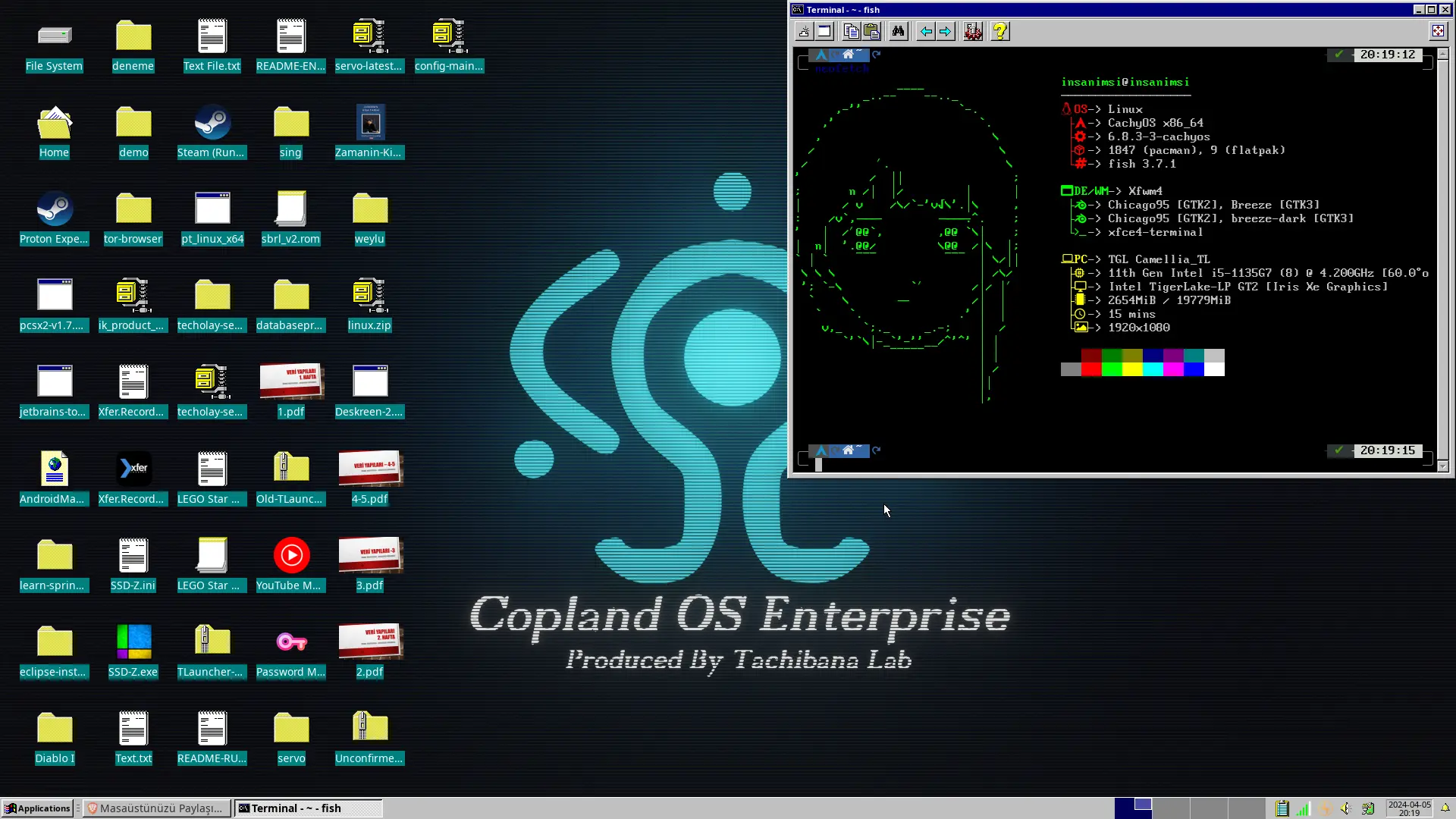Select the Diablo I folder

tap(55, 739)
